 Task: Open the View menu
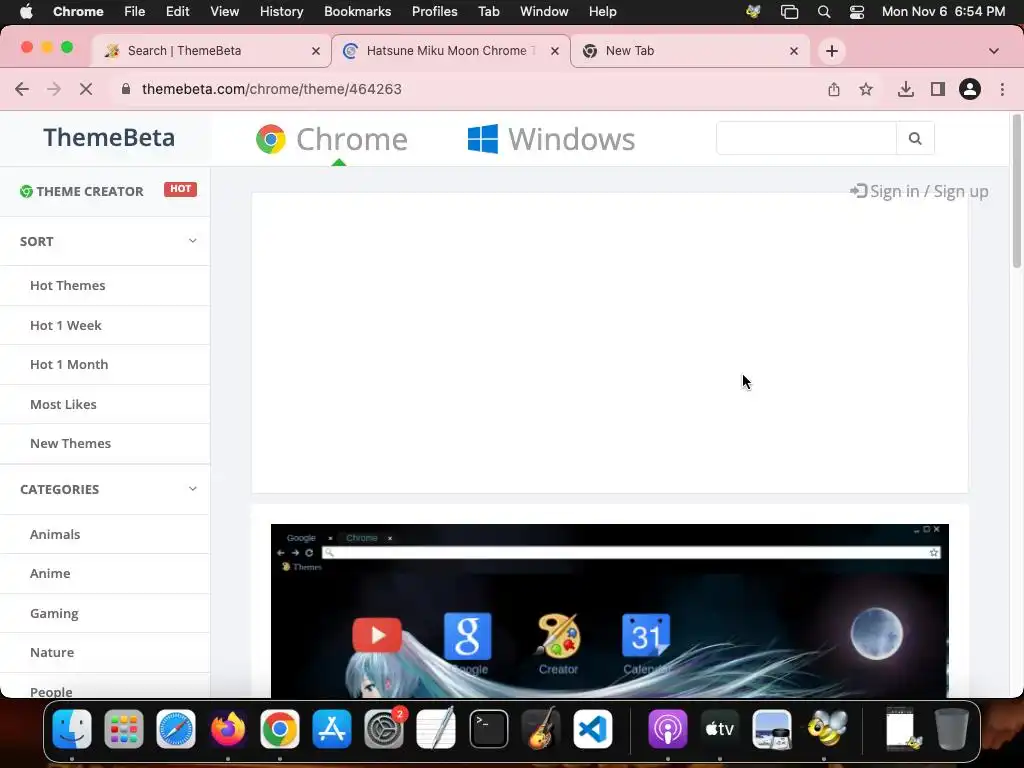tap(225, 12)
